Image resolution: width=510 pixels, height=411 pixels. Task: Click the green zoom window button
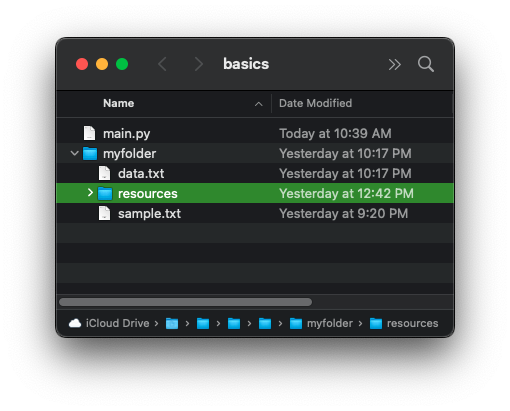point(122,64)
